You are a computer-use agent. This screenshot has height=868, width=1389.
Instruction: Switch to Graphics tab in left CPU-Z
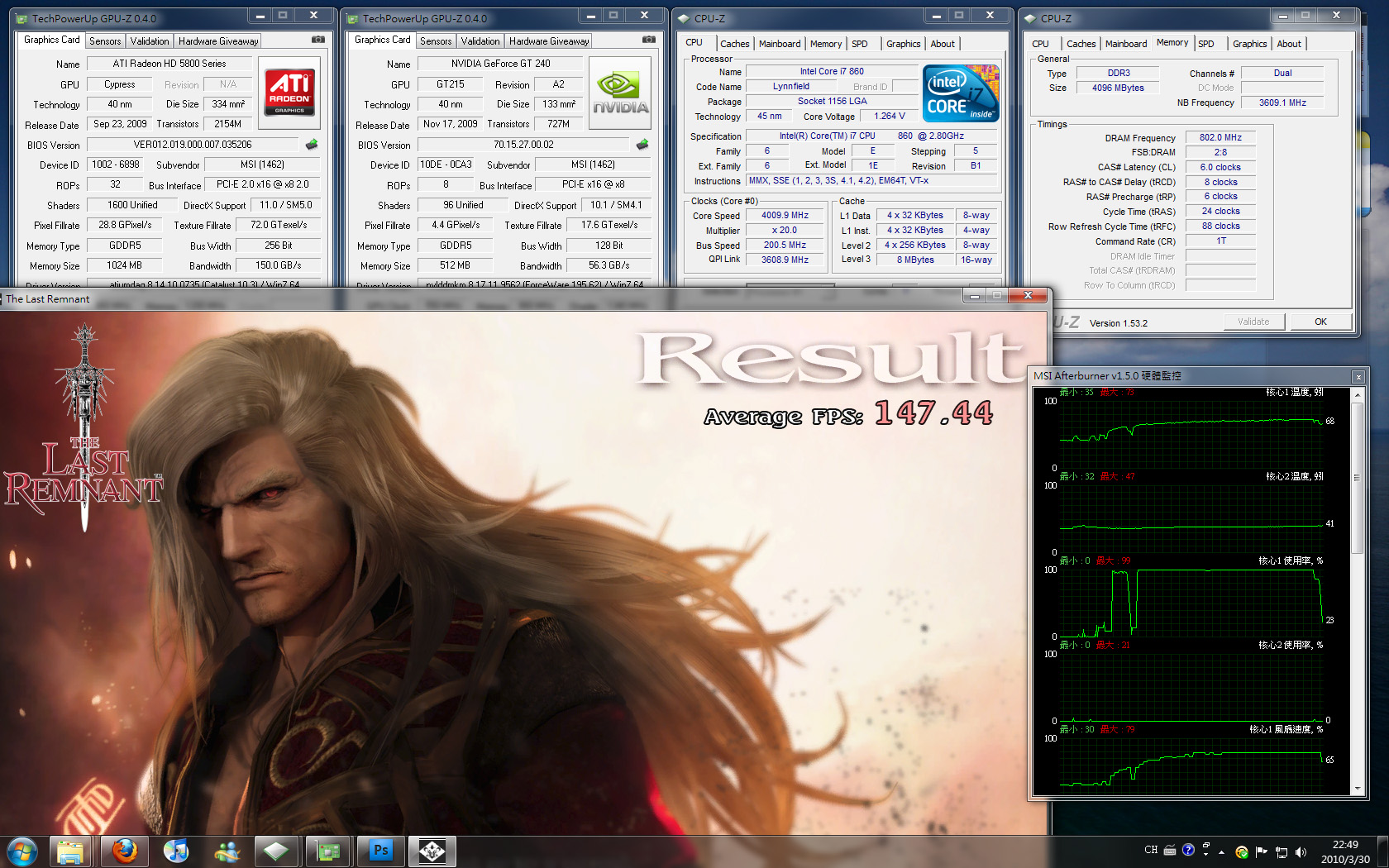tap(903, 44)
